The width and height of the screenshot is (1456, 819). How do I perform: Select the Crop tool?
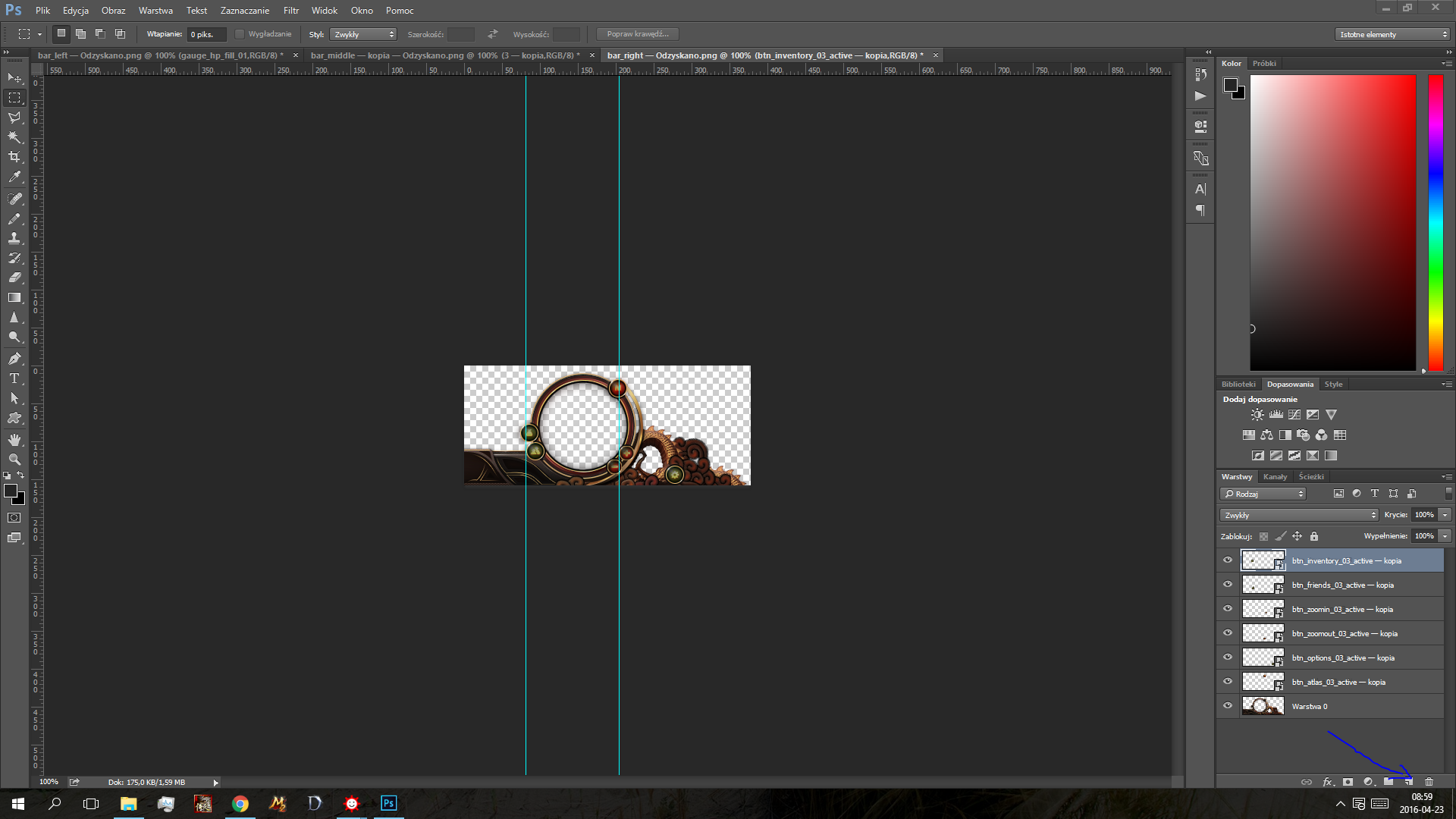click(14, 157)
